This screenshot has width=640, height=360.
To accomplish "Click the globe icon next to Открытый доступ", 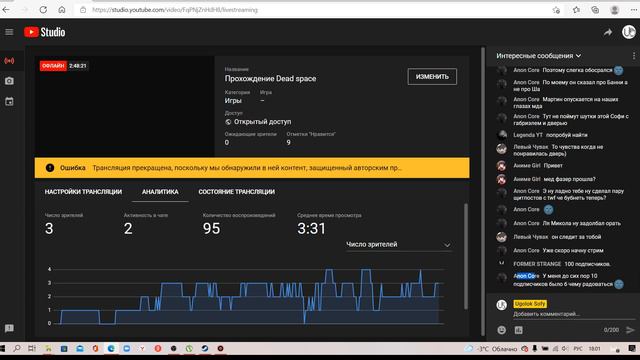I will click(228, 122).
